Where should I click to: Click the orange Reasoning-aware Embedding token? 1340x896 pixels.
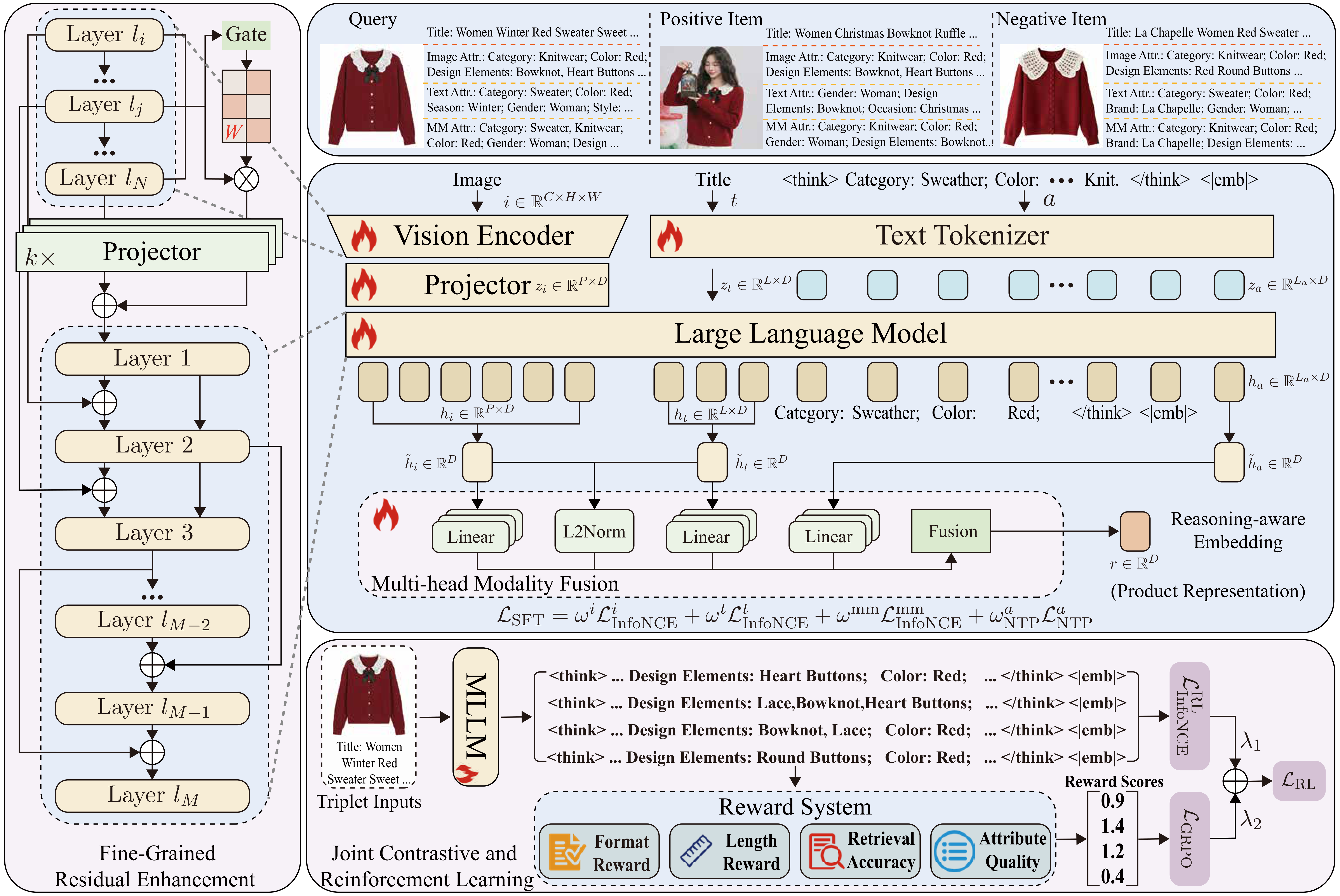click(1135, 531)
